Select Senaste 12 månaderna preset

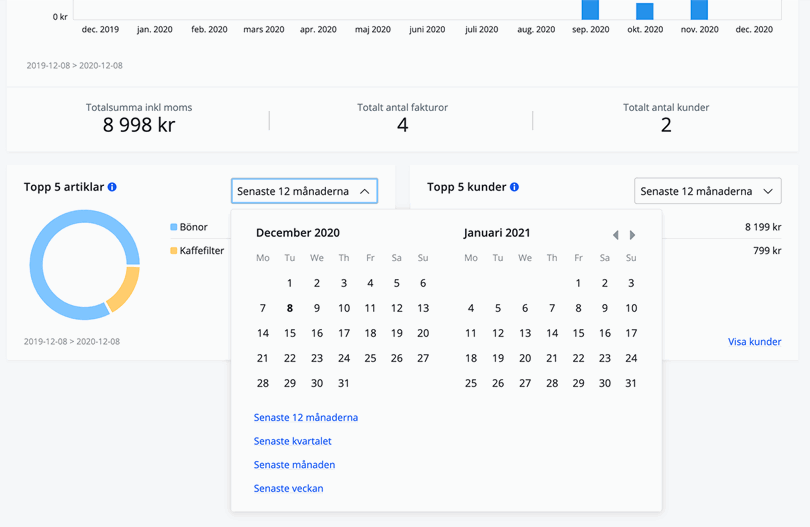[305, 417]
